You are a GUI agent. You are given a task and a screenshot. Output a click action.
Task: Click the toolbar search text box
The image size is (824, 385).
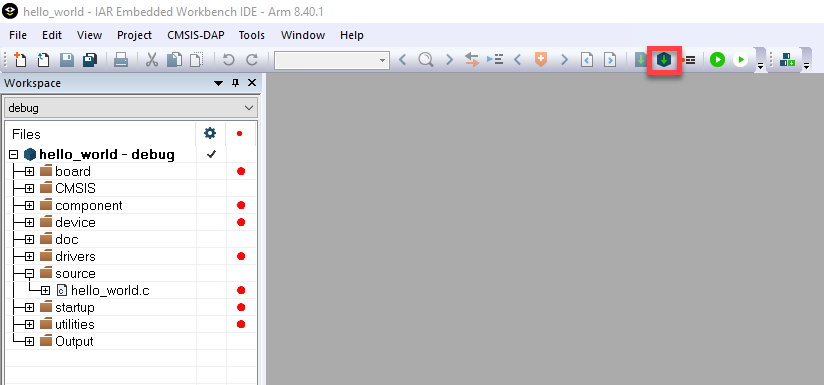tap(332, 60)
